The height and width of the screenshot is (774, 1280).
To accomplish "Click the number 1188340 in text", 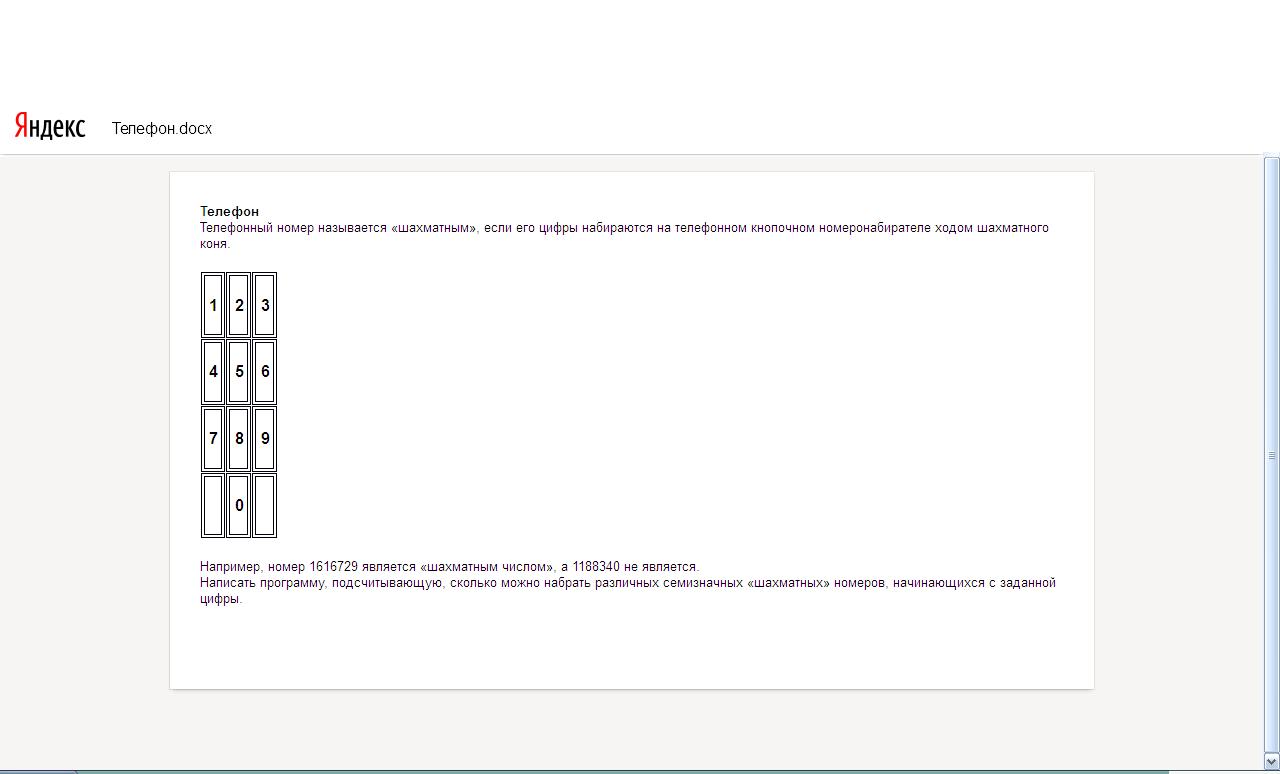I will [596, 566].
